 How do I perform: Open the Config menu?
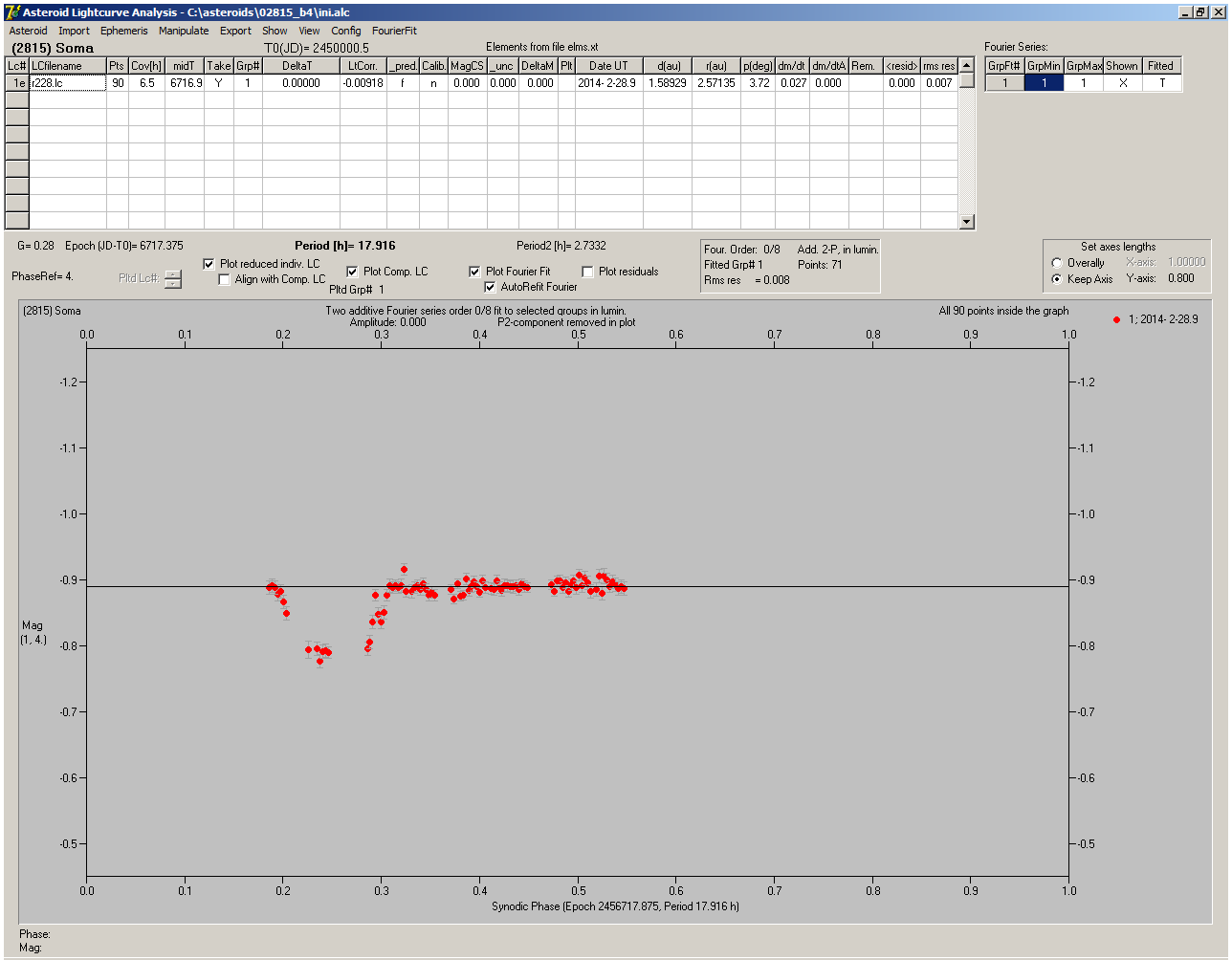pos(346,31)
